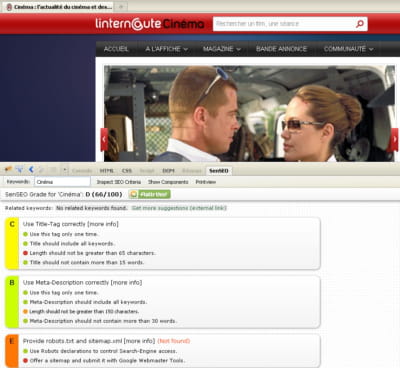Activate the Firebug inspect element icon
Image resolution: width=400 pixels, height=368 pixels.
19,170
